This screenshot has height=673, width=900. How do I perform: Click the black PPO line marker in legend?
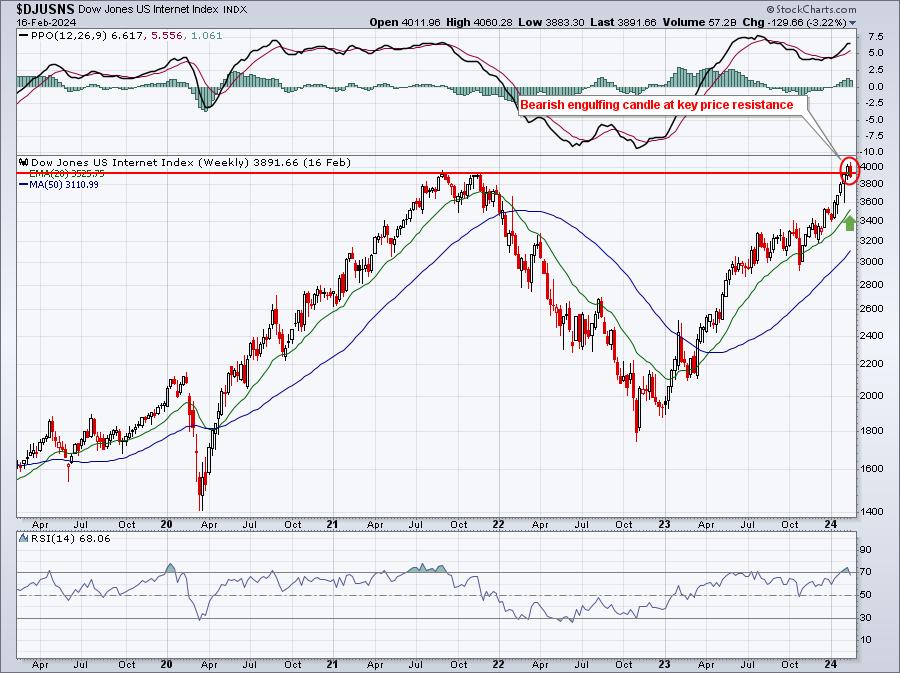(24, 36)
